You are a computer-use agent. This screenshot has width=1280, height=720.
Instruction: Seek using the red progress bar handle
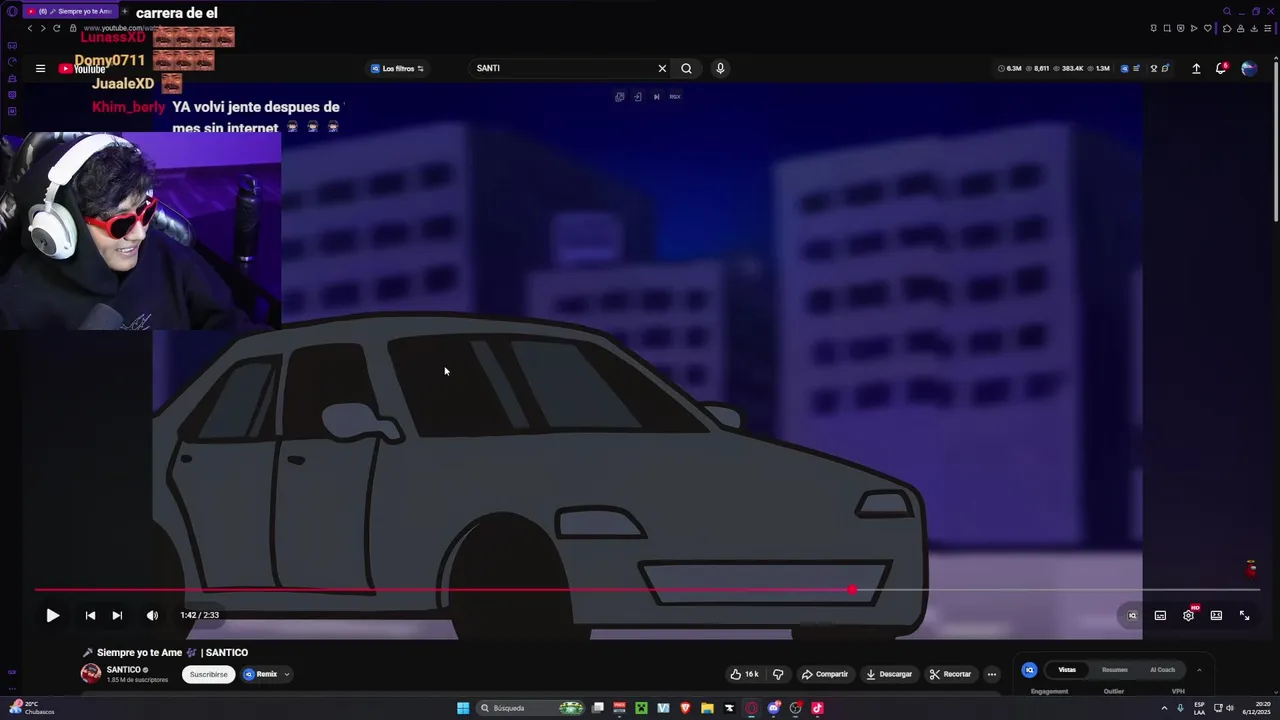(x=852, y=590)
